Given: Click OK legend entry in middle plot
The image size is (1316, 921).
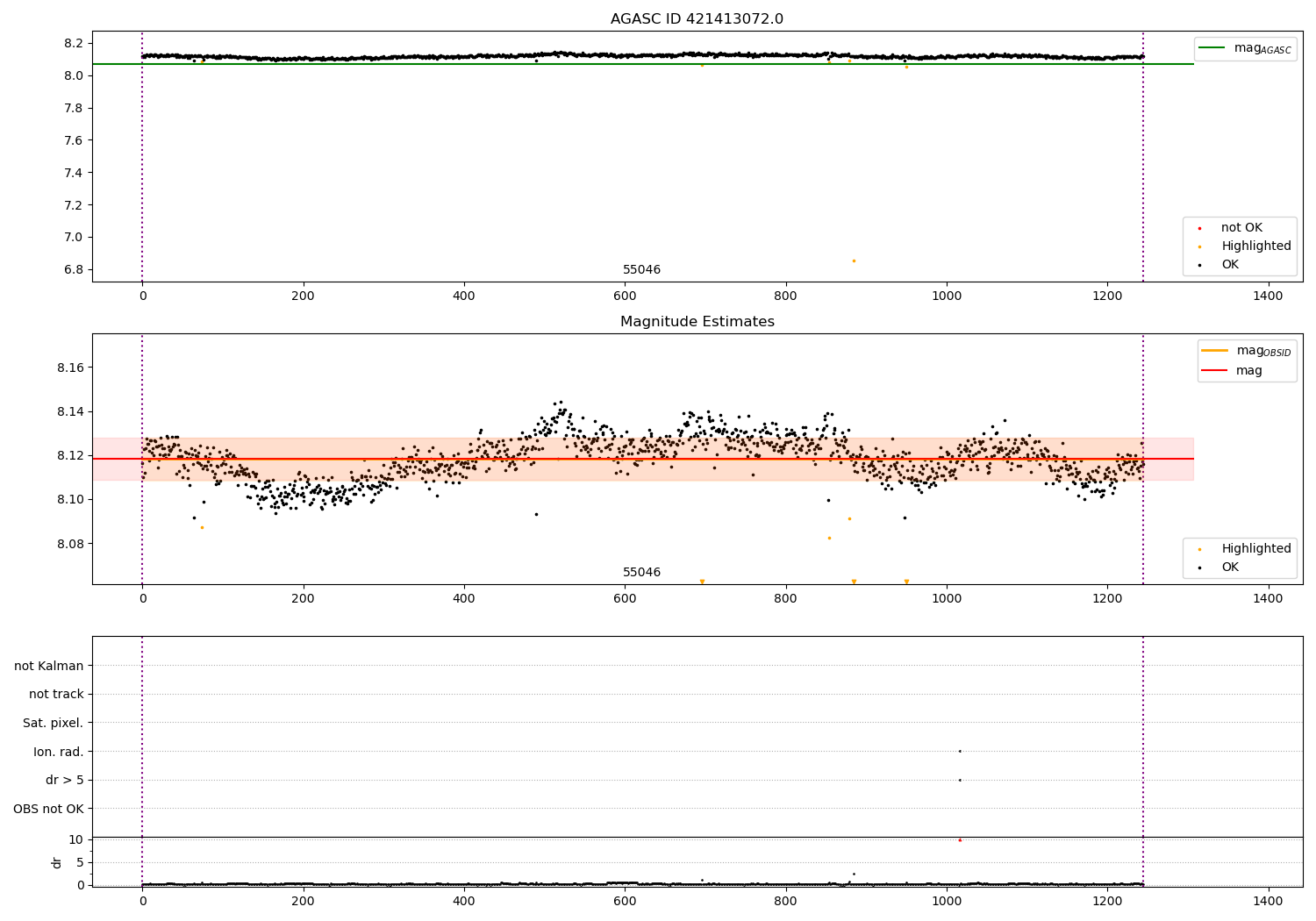Looking at the screenshot, I should (x=1219, y=568).
